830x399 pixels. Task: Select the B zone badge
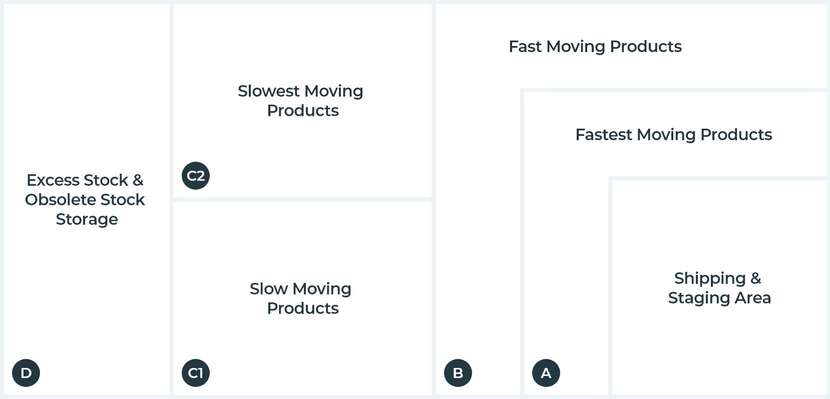pyautogui.click(x=458, y=373)
